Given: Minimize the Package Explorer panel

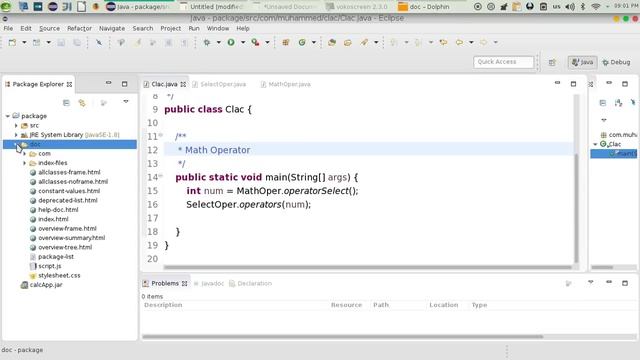Looking at the screenshot, I should point(109,83).
